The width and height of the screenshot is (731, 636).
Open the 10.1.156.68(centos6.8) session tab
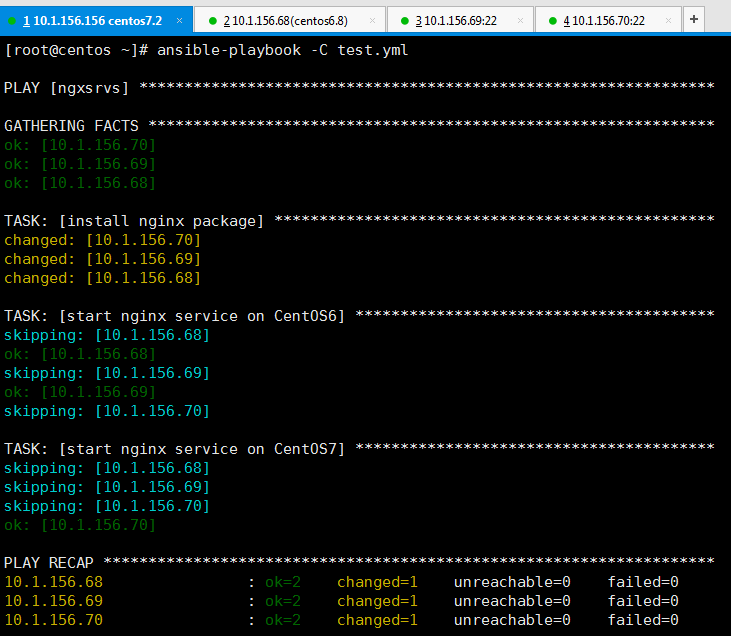290,21
